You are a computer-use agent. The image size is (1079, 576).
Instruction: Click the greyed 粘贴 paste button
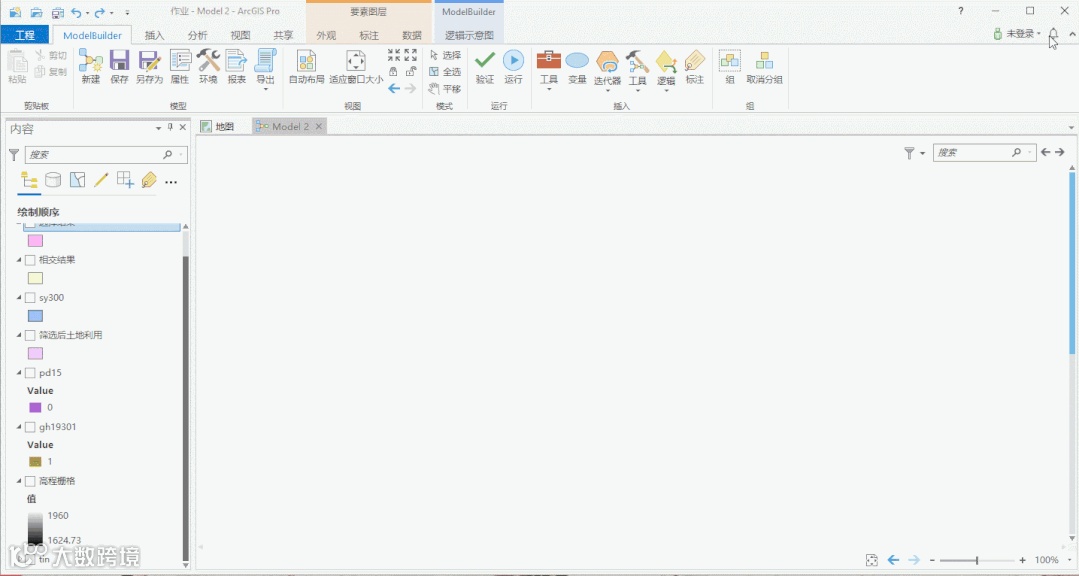(x=17, y=67)
